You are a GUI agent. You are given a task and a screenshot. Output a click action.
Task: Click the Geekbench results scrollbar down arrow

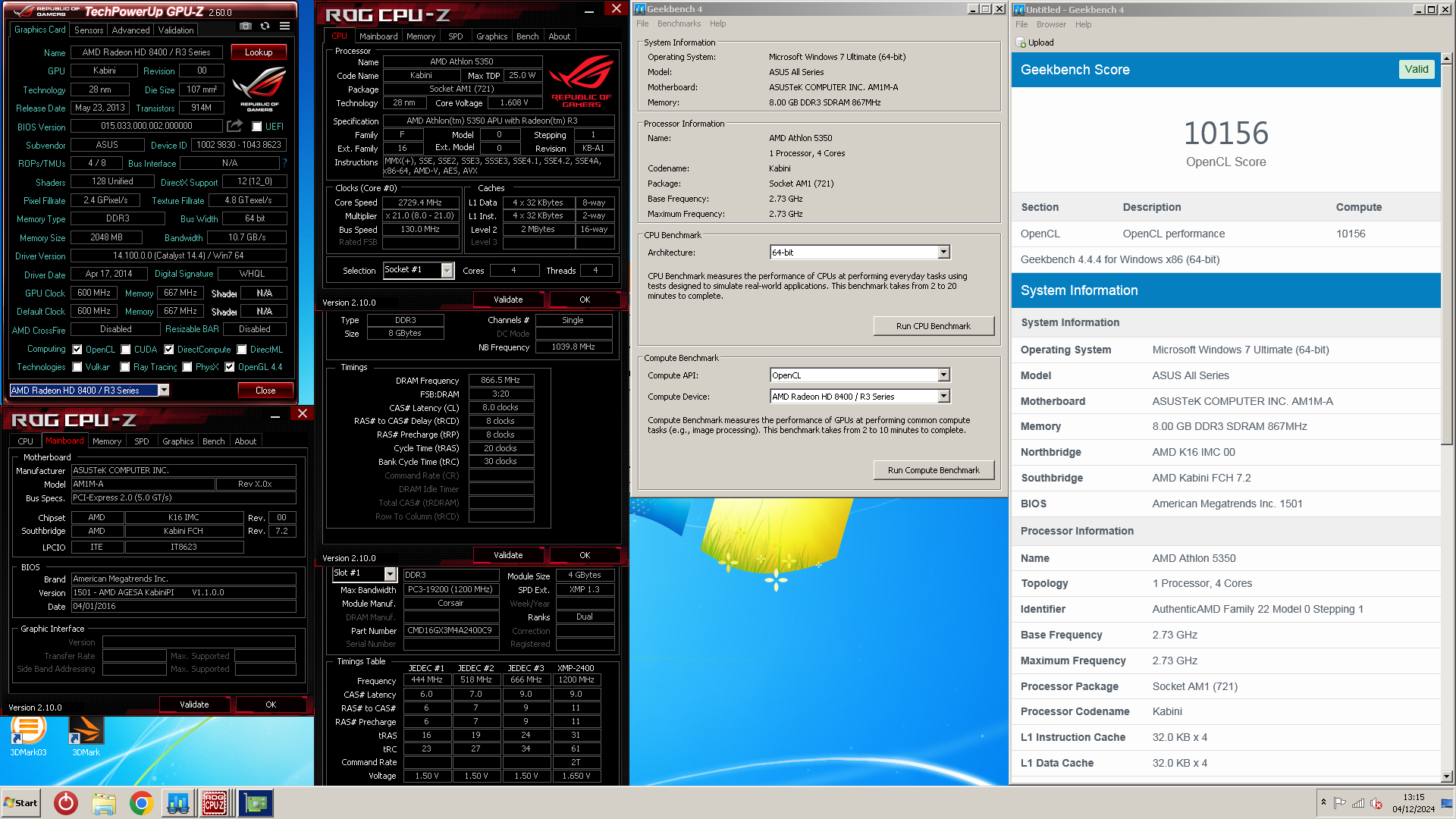1446,777
